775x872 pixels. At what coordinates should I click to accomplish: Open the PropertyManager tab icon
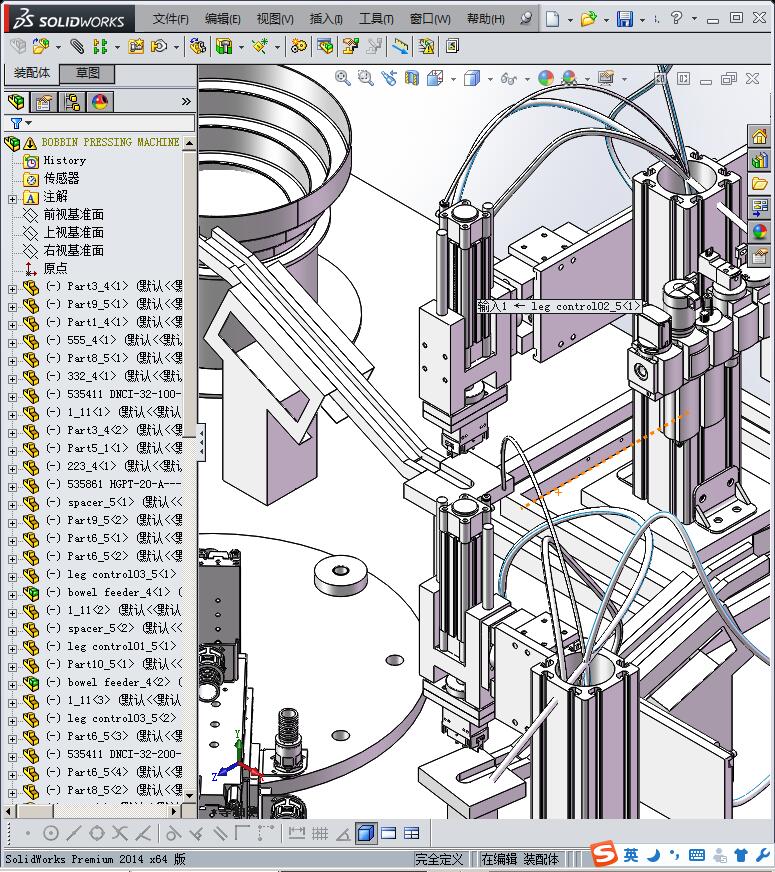tap(43, 101)
